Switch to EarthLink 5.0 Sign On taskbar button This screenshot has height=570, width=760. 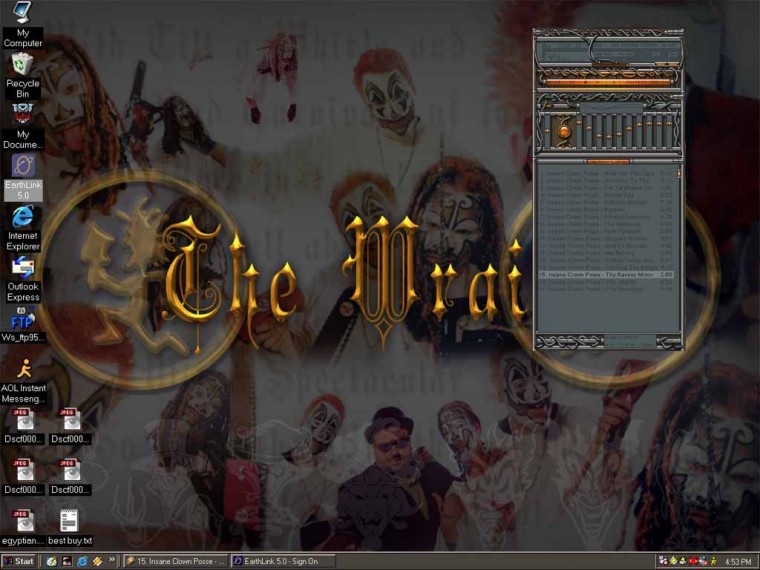coord(283,561)
